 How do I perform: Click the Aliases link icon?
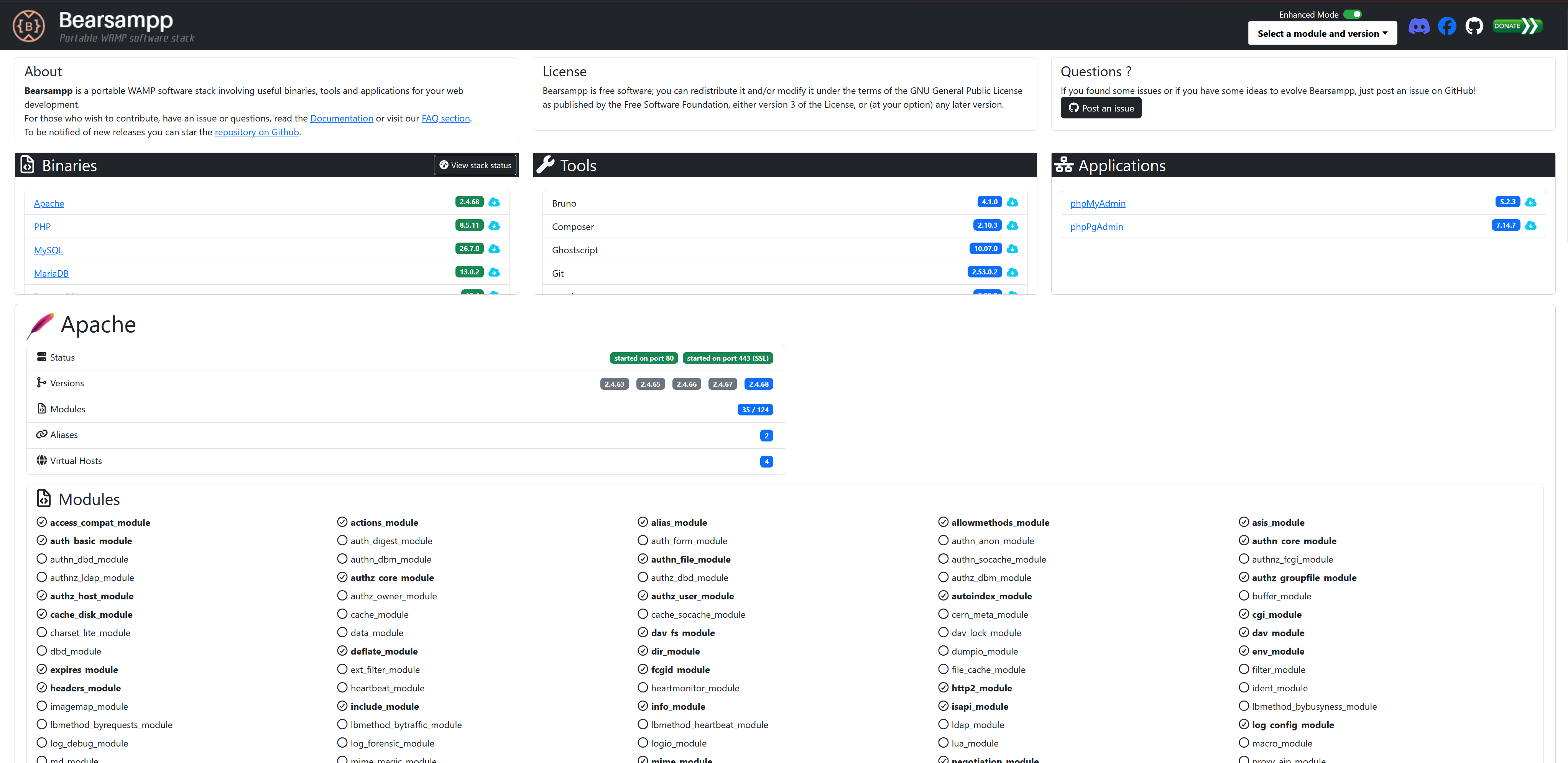(41, 434)
